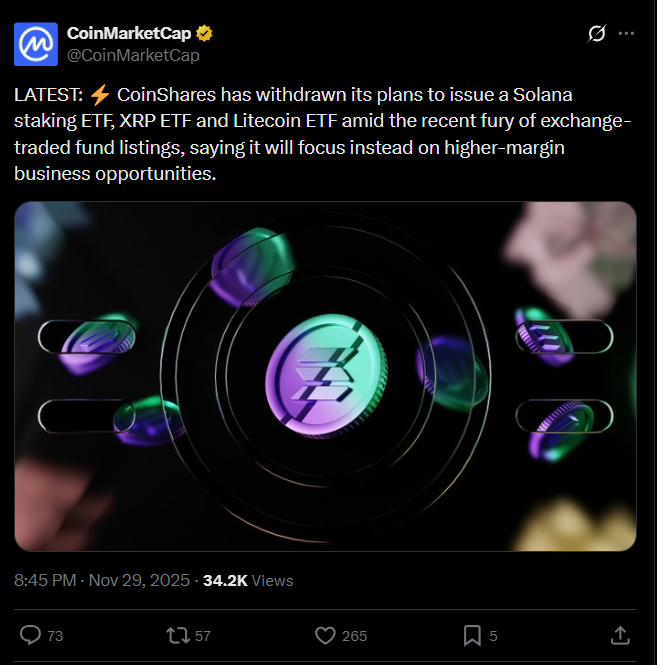
Task: Open the Solana coin image attachment
Action: [325, 376]
